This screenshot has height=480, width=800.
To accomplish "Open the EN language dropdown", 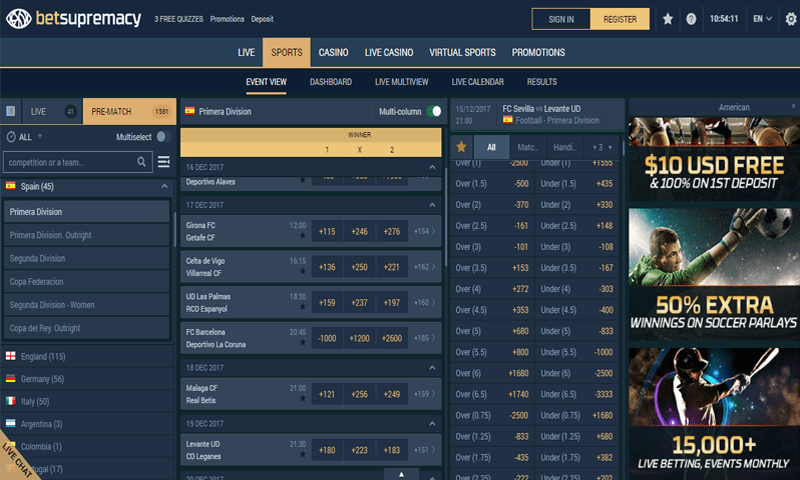I will coord(763,19).
